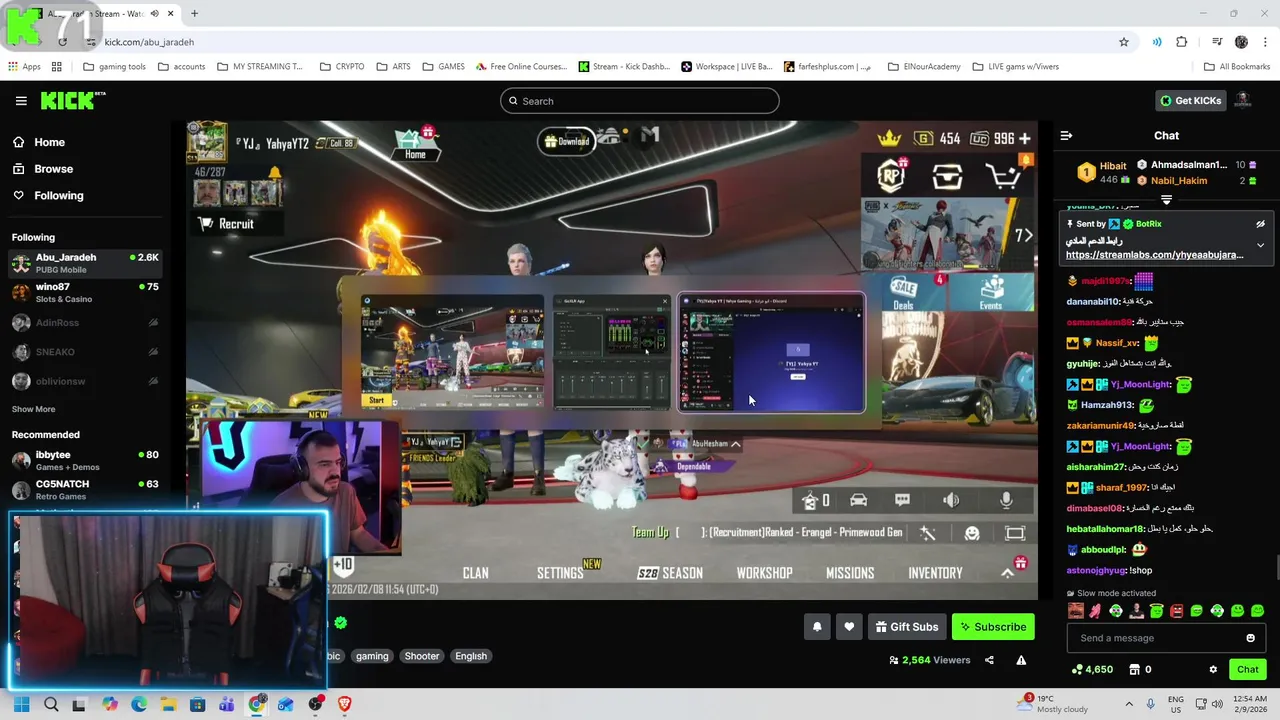The width and height of the screenshot is (1280, 720).
Task: Click the Shooter tag
Action: [422, 656]
